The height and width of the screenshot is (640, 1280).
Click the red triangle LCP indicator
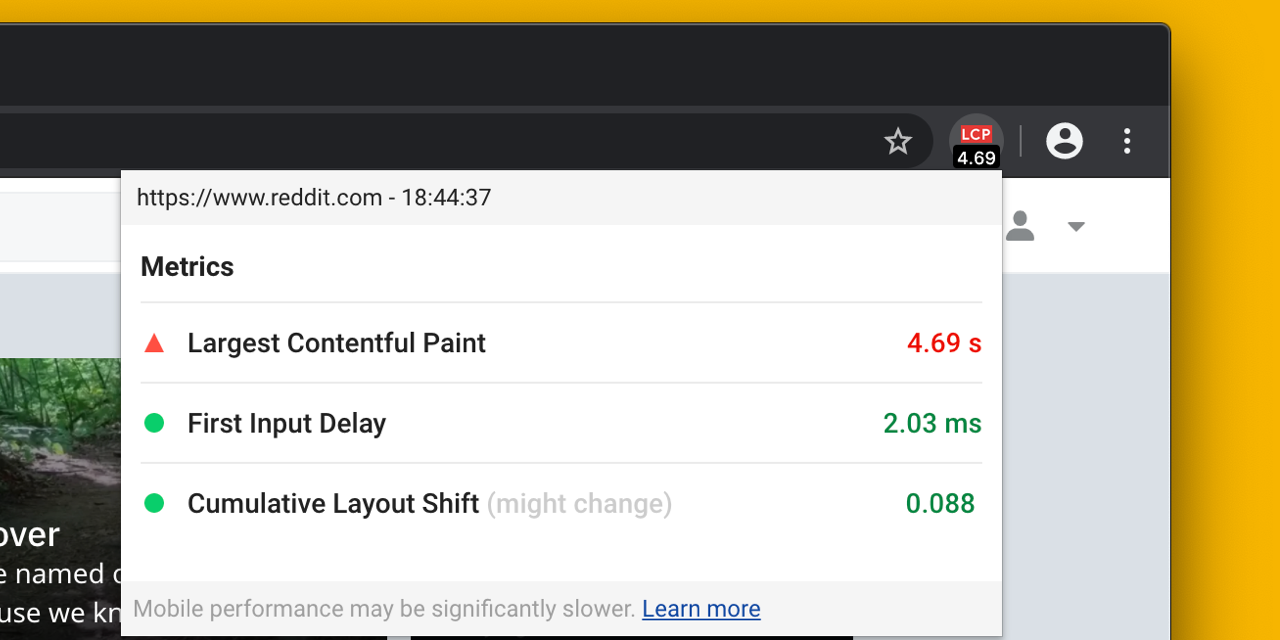coord(154,344)
